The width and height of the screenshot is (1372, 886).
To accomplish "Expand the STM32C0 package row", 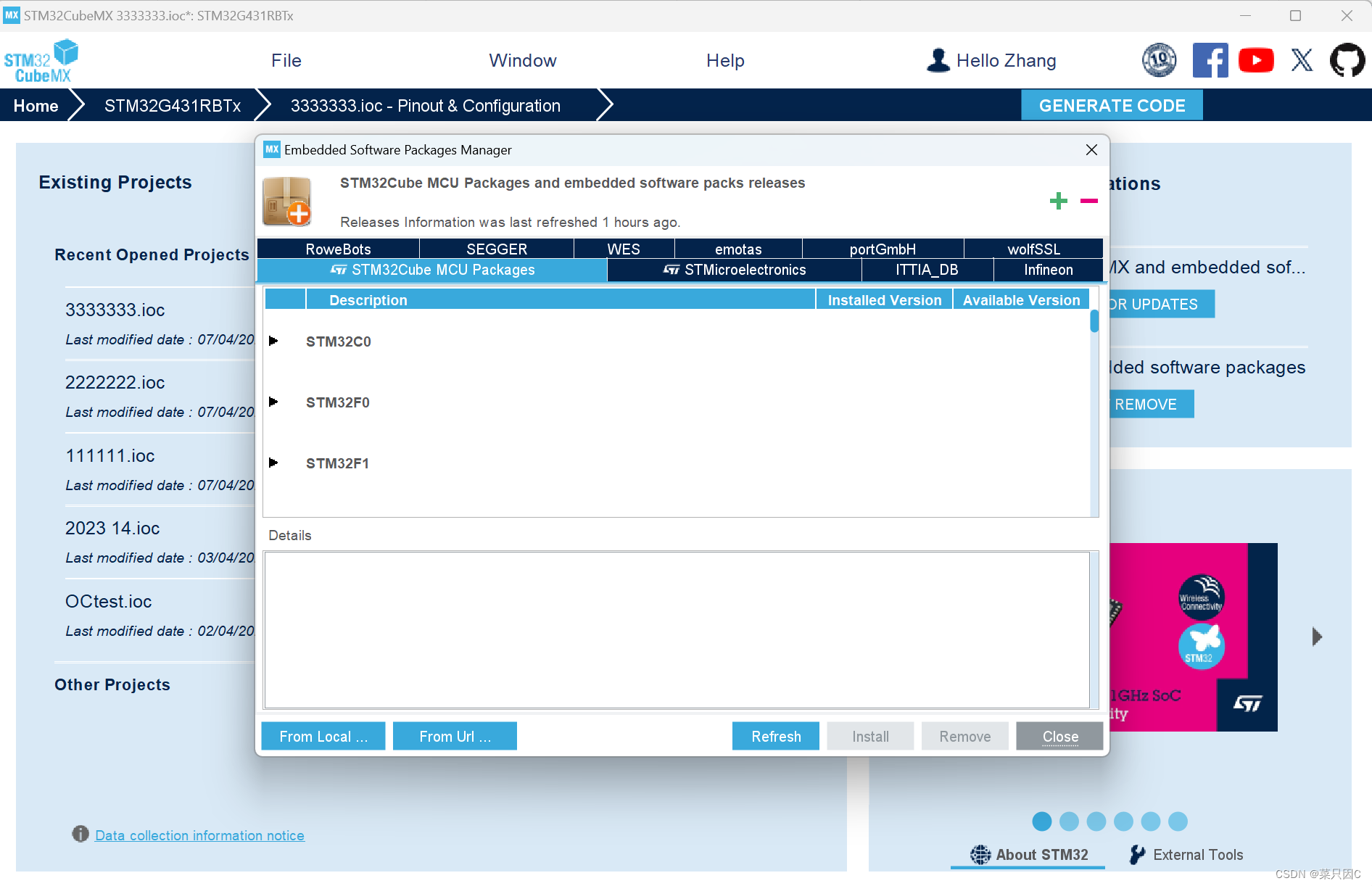I will [x=273, y=341].
